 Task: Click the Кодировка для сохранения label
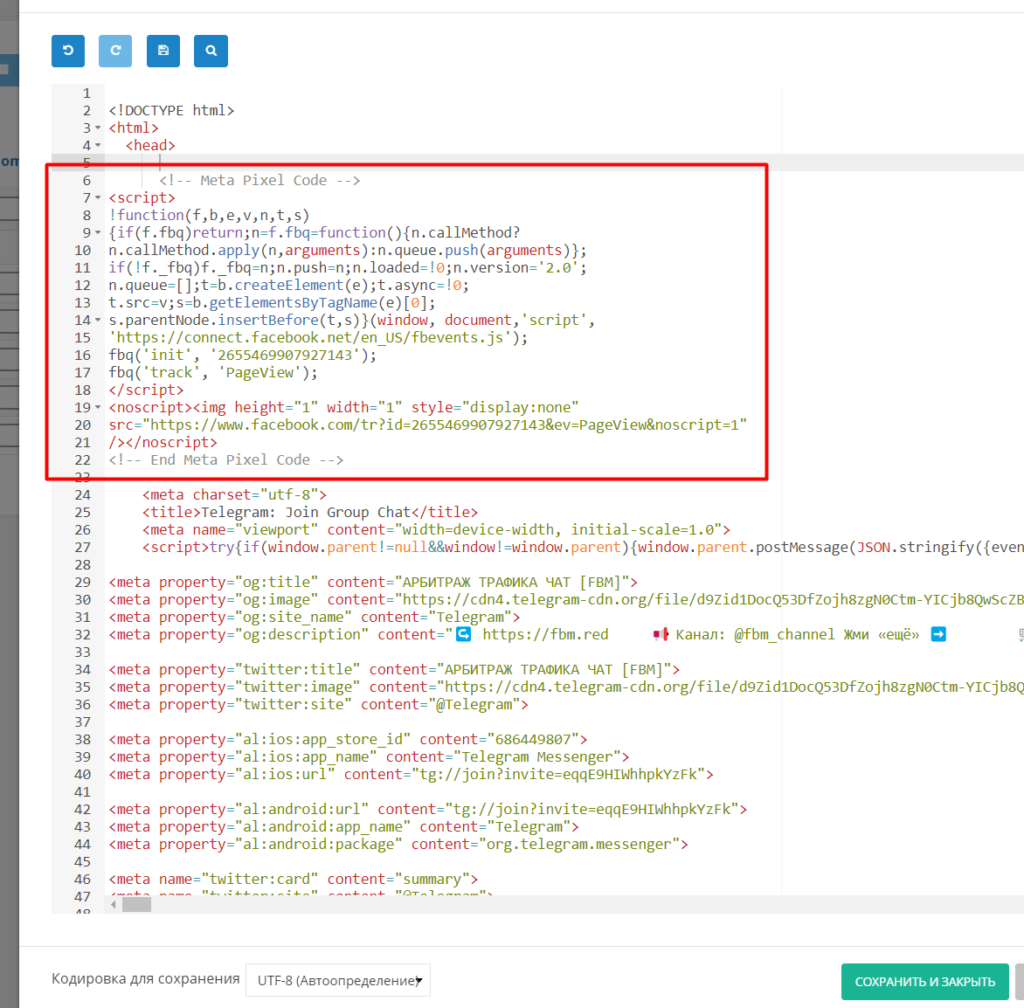coord(146,979)
